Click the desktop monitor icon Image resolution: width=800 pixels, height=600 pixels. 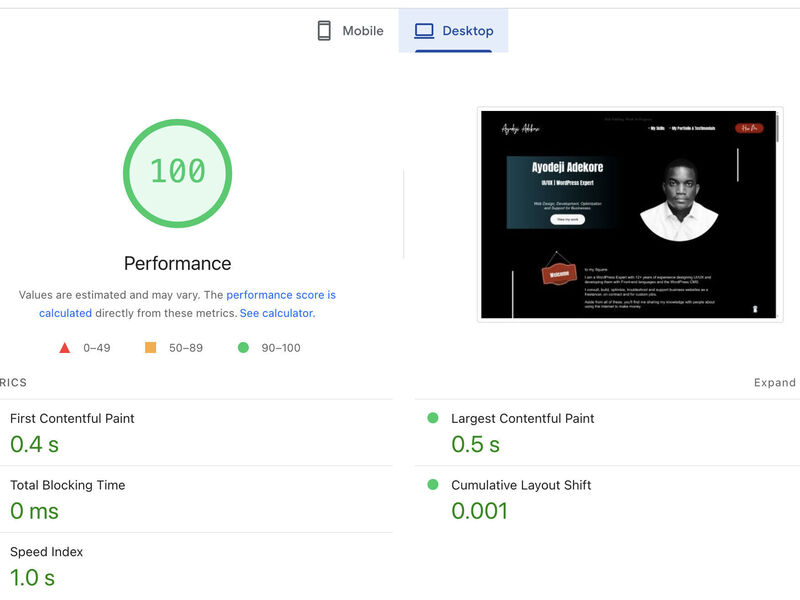(424, 30)
